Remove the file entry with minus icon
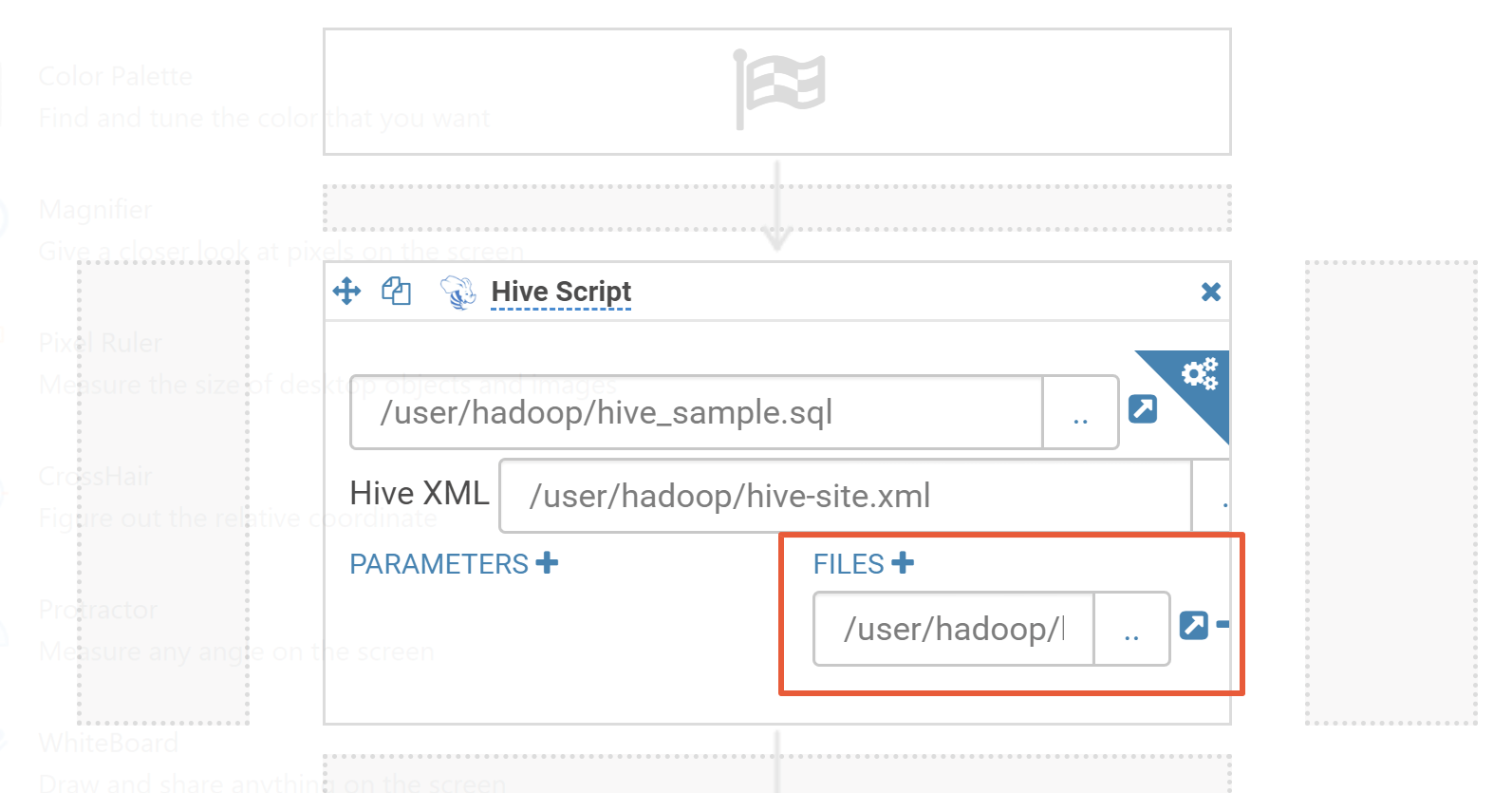 tap(1223, 625)
